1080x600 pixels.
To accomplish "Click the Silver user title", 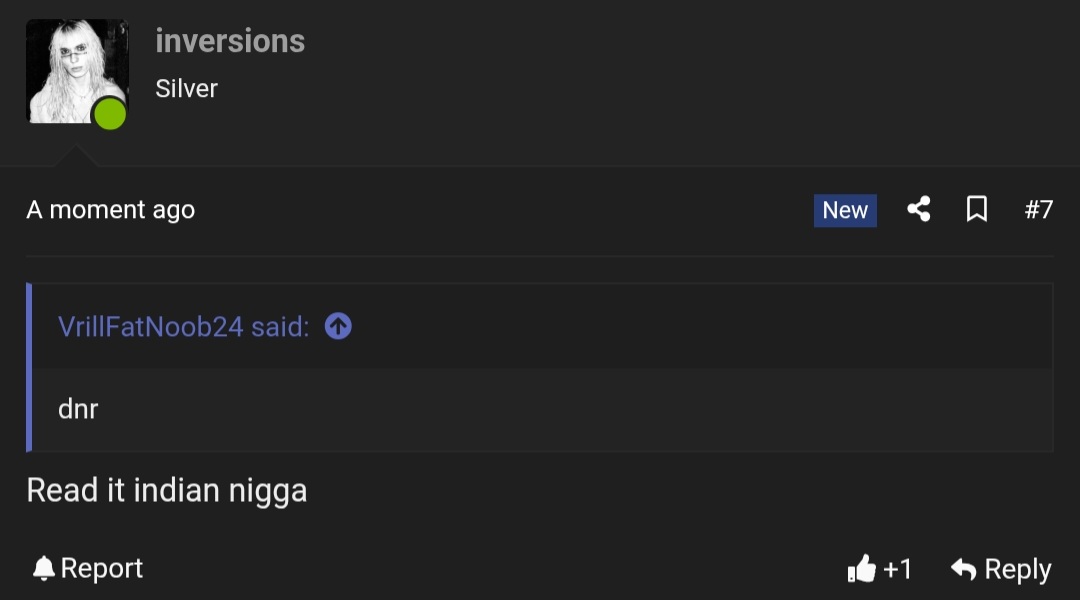I will point(186,88).
